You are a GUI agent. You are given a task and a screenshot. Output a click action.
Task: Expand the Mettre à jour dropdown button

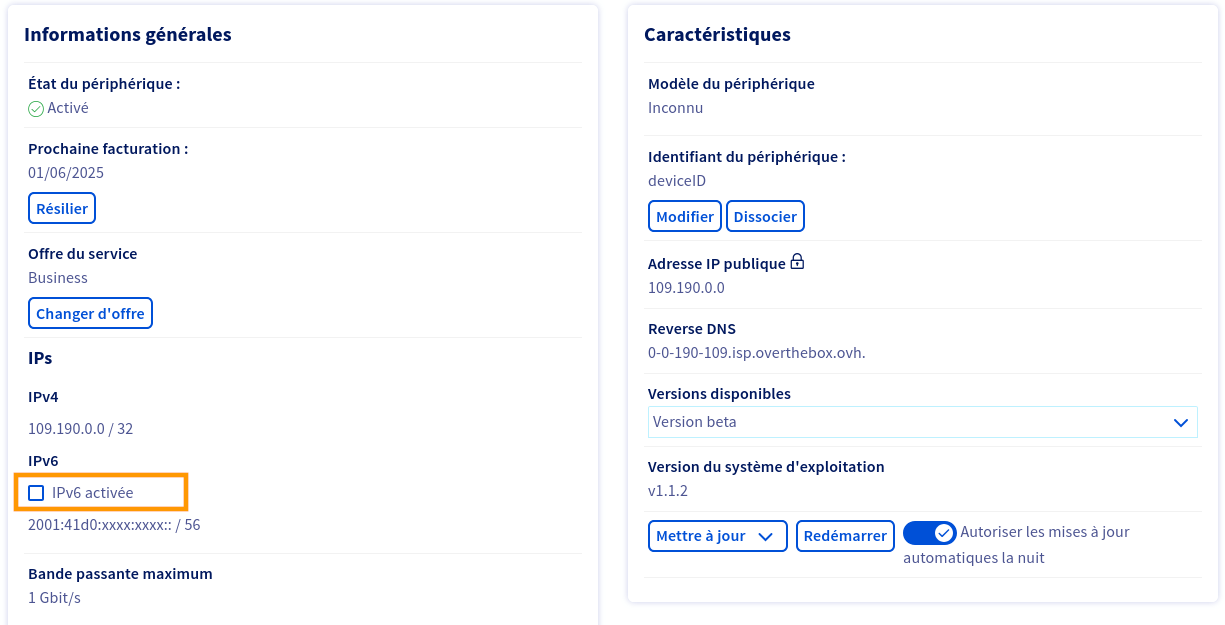[x=717, y=536]
